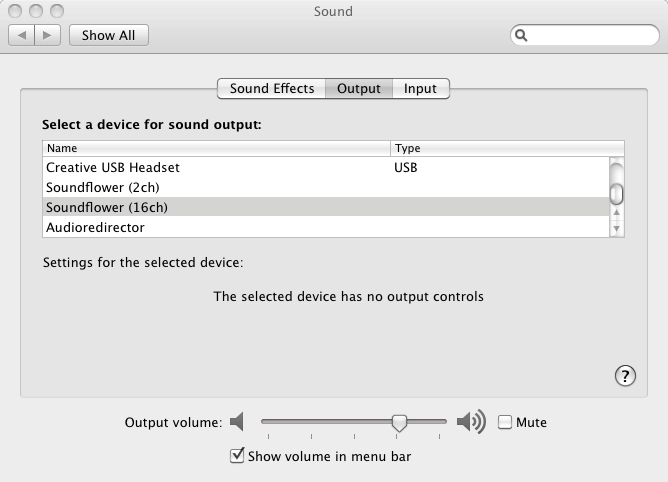Click the low volume speaker icon

click(x=237, y=422)
